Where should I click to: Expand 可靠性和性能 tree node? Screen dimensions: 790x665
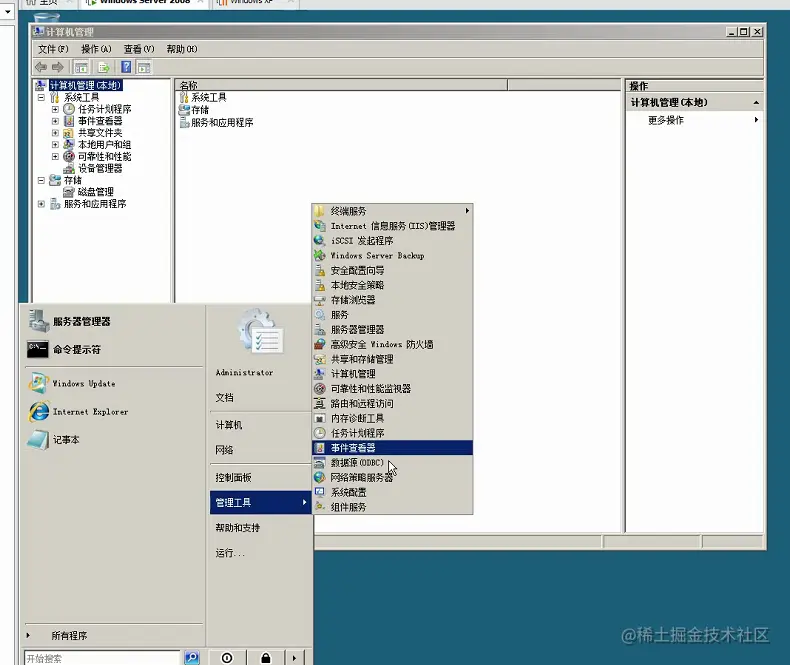click(55, 156)
